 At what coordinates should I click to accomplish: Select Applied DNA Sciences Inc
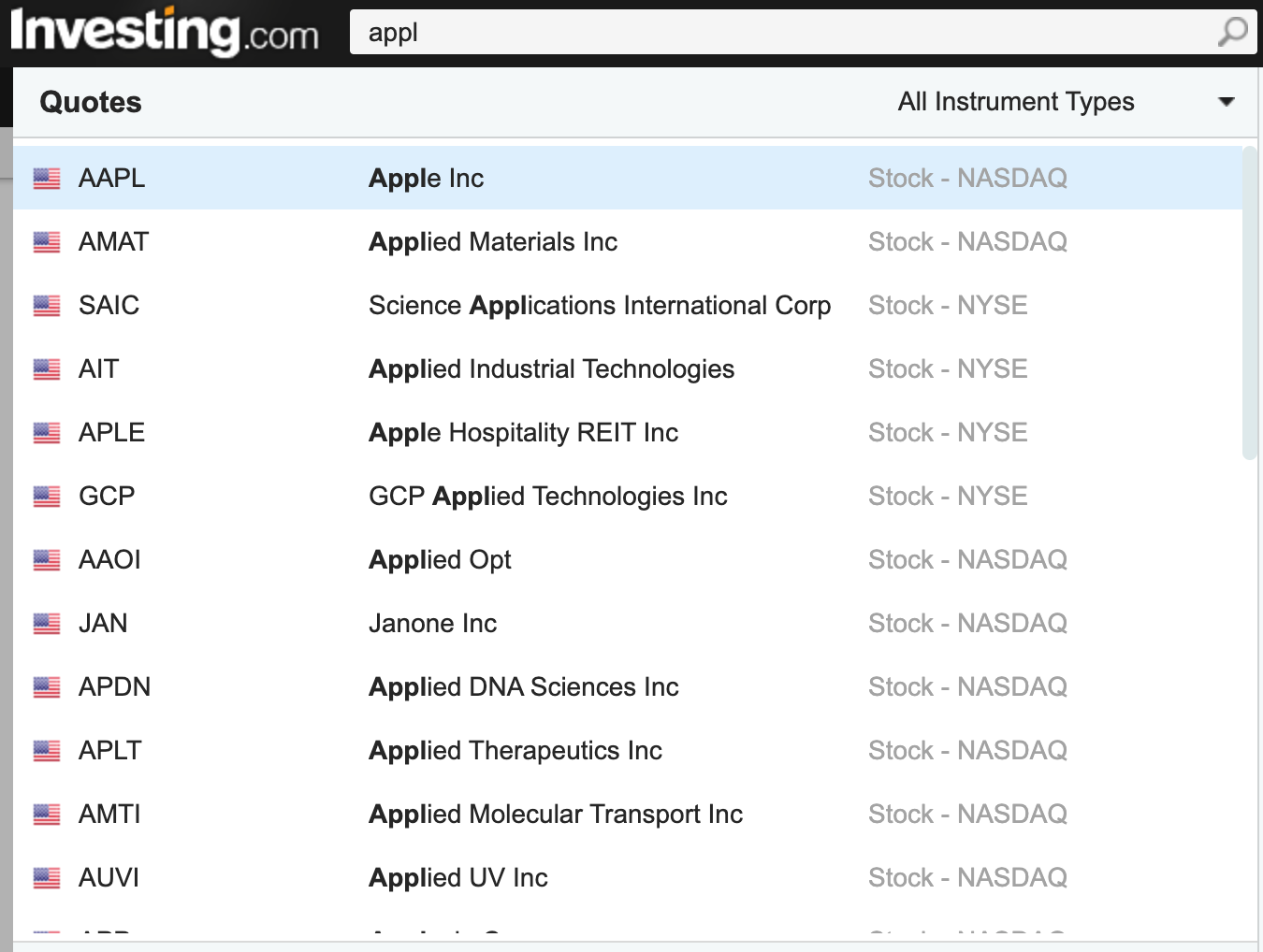(628, 686)
